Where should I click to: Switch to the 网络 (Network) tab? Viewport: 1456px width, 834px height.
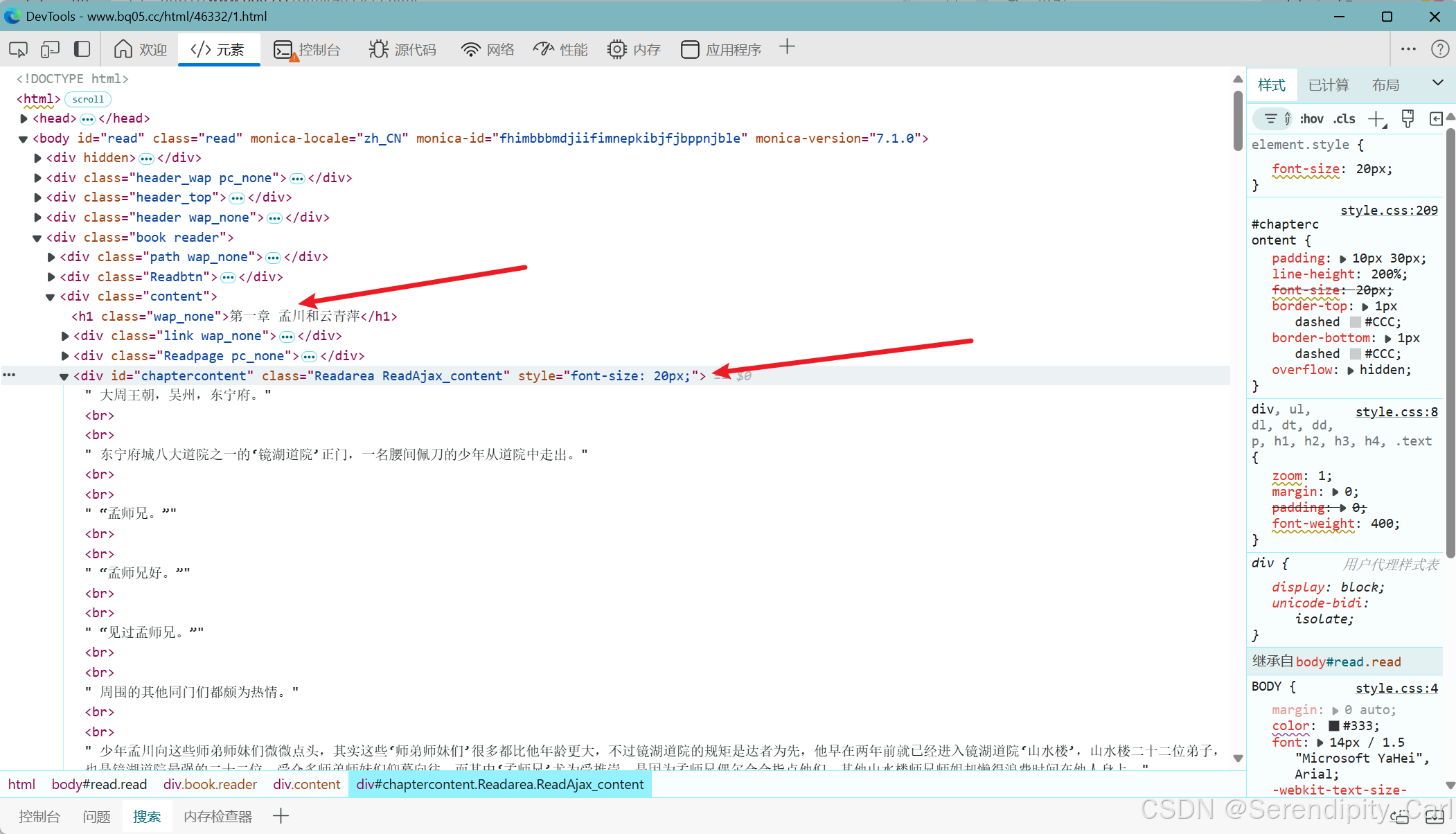488,49
